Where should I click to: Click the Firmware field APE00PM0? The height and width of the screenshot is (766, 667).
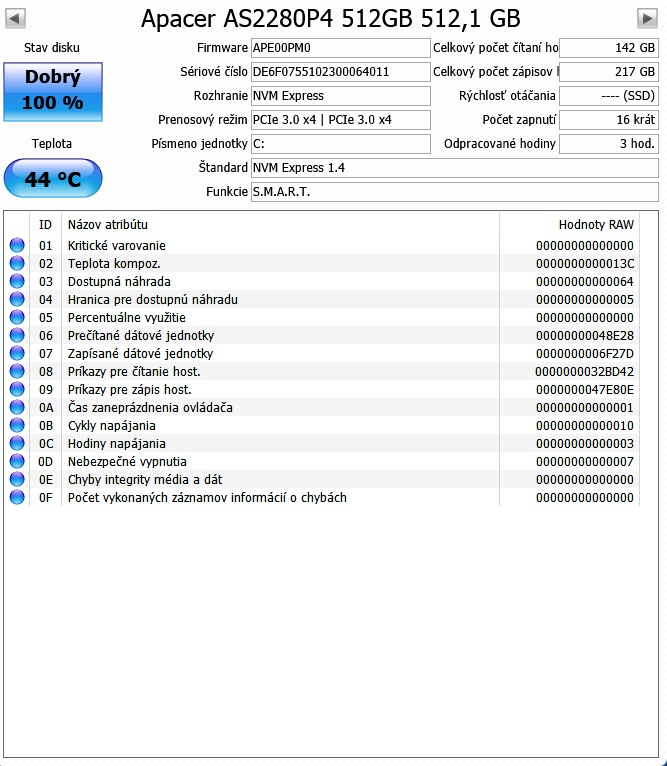(x=341, y=48)
